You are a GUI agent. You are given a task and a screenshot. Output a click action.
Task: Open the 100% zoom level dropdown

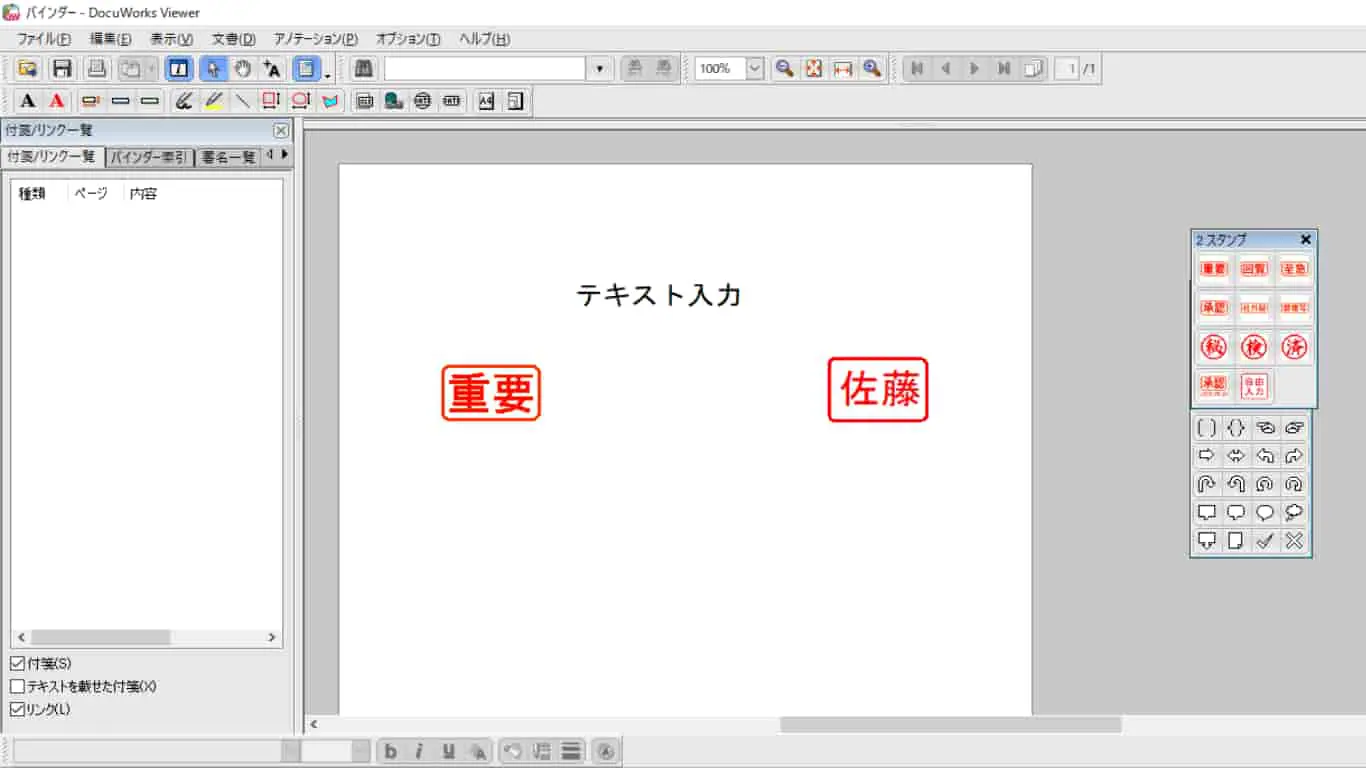(x=755, y=69)
